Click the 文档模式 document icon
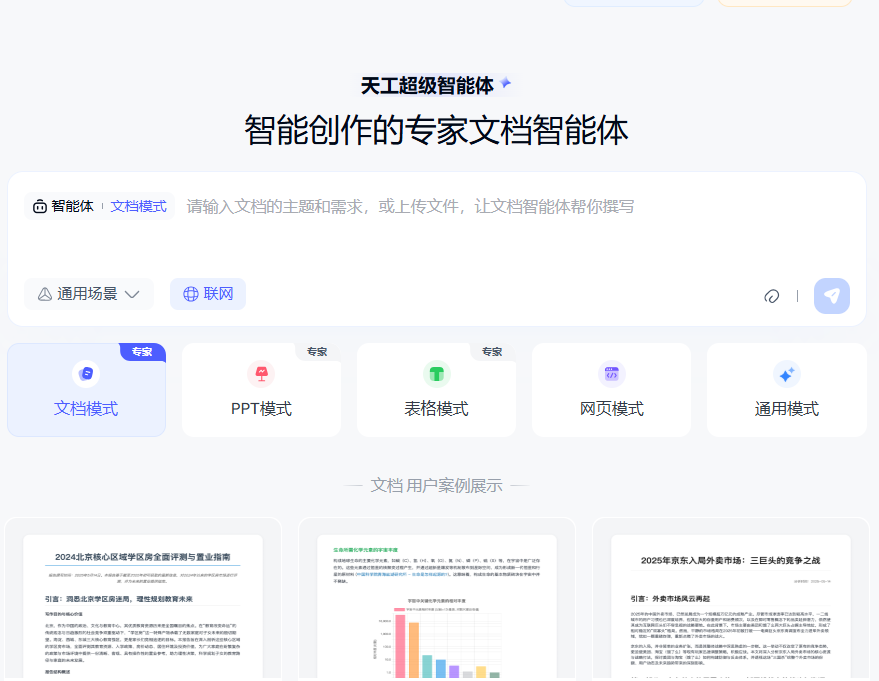Image resolution: width=879 pixels, height=681 pixels. pyautogui.click(x=86, y=374)
